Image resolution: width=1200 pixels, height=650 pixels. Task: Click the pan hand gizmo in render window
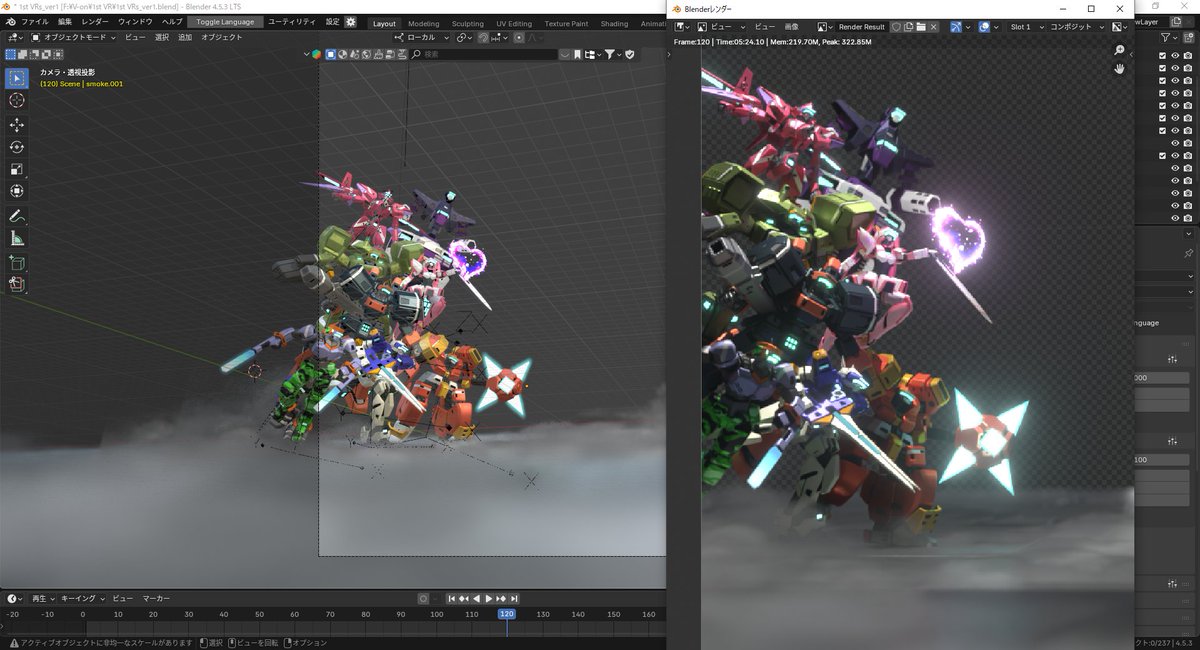tap(1120, 68)
